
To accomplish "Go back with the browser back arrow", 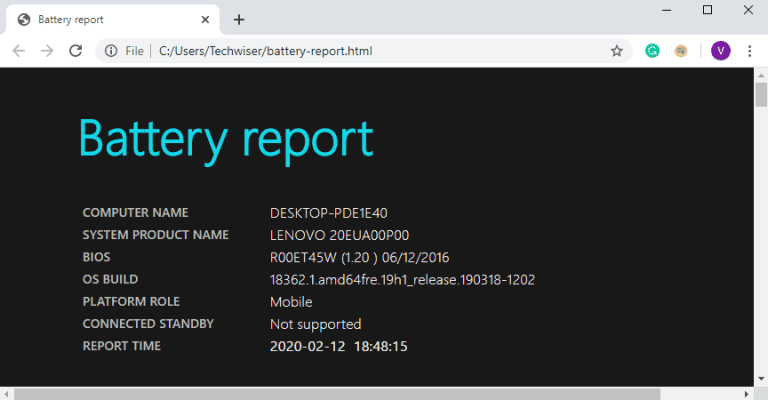I will coord(19,51).
